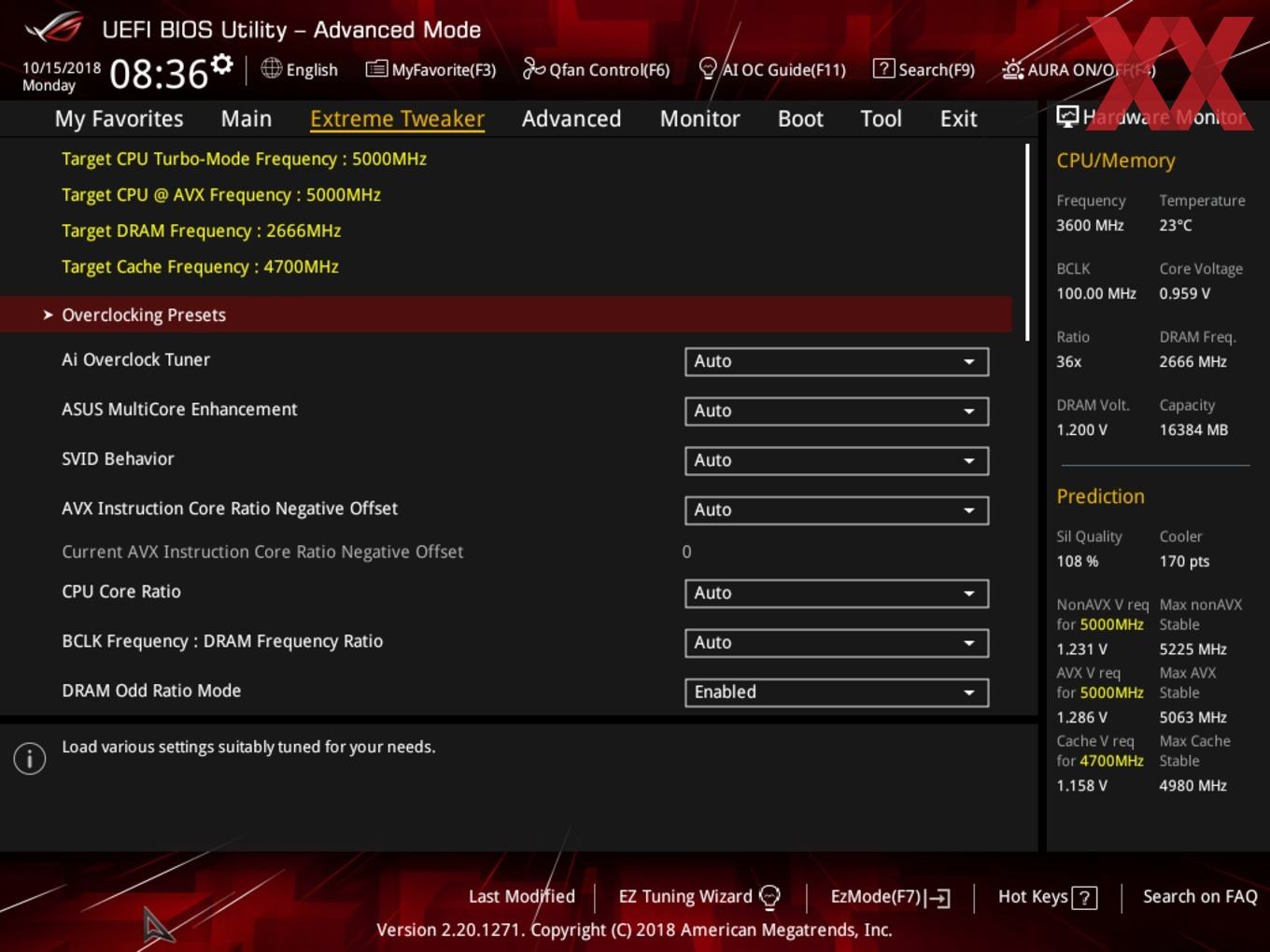1270x952 pixels.
Task: Open the Ai Overclock Tuner dropdown
Action: (x=837, y=361)
